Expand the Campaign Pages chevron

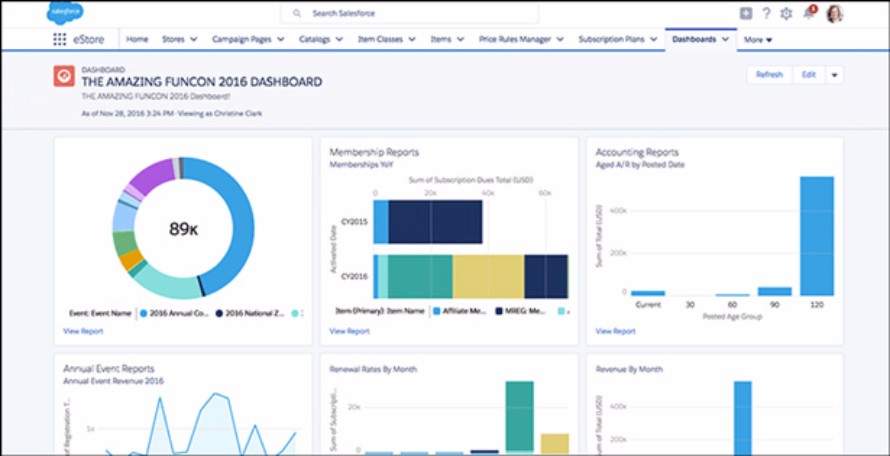[281, 40]
